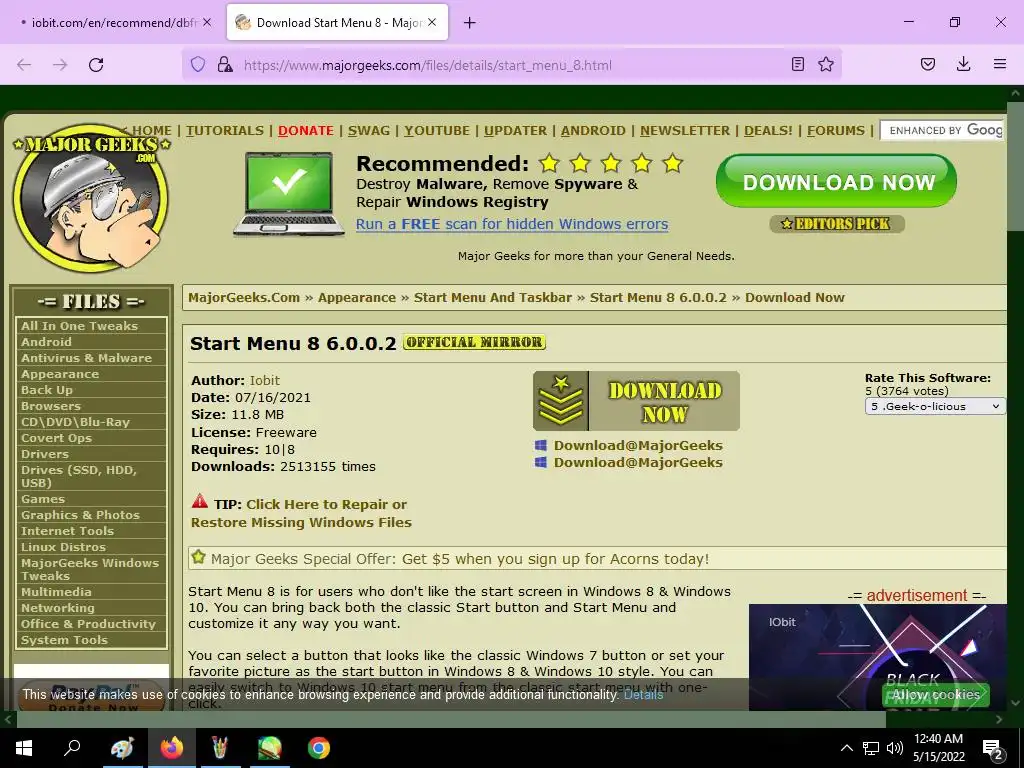Open notification center icon

pos(993,748)
